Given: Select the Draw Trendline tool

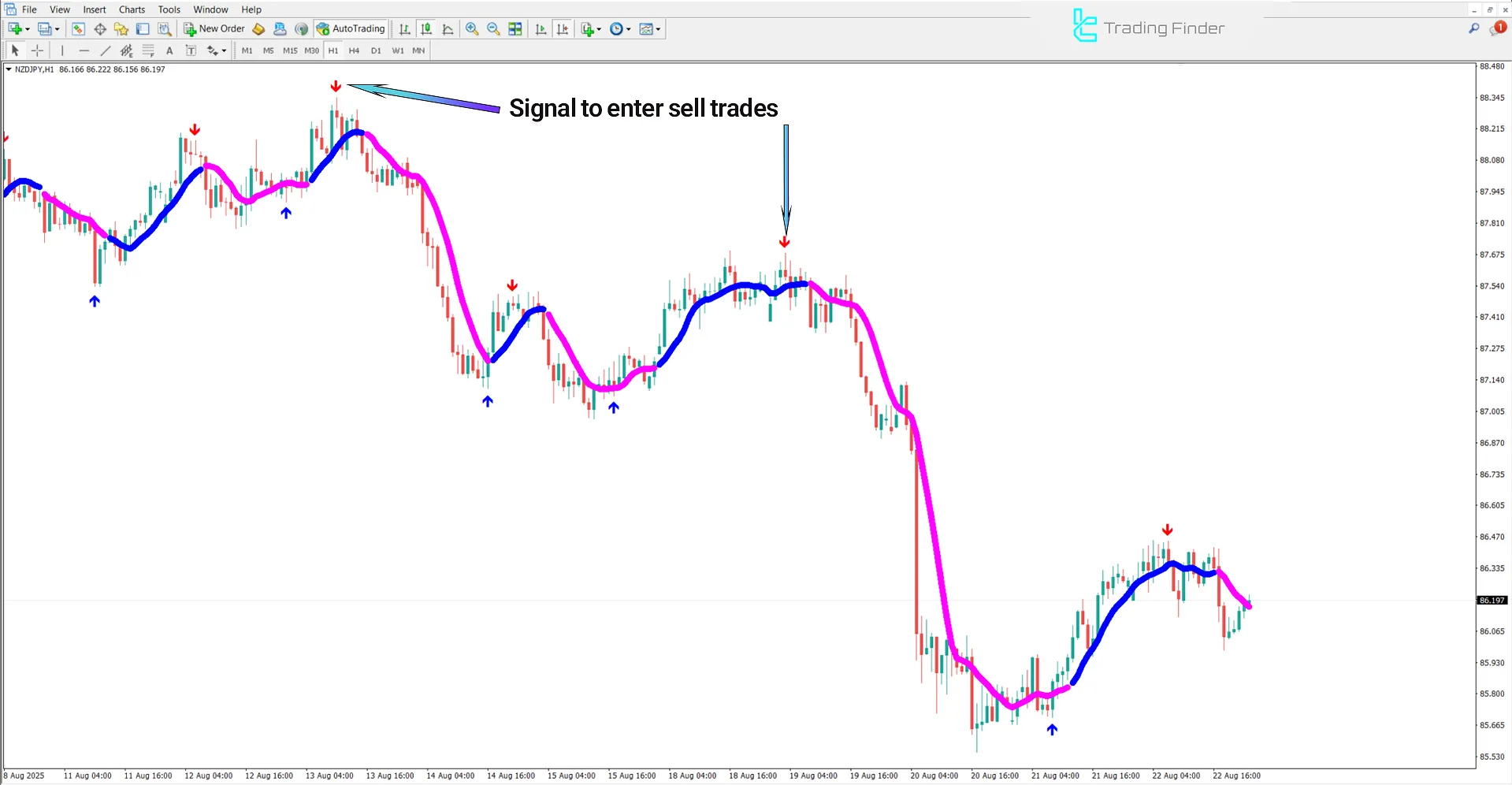Looking at the screenshot, I should click(x=105, y=50).
